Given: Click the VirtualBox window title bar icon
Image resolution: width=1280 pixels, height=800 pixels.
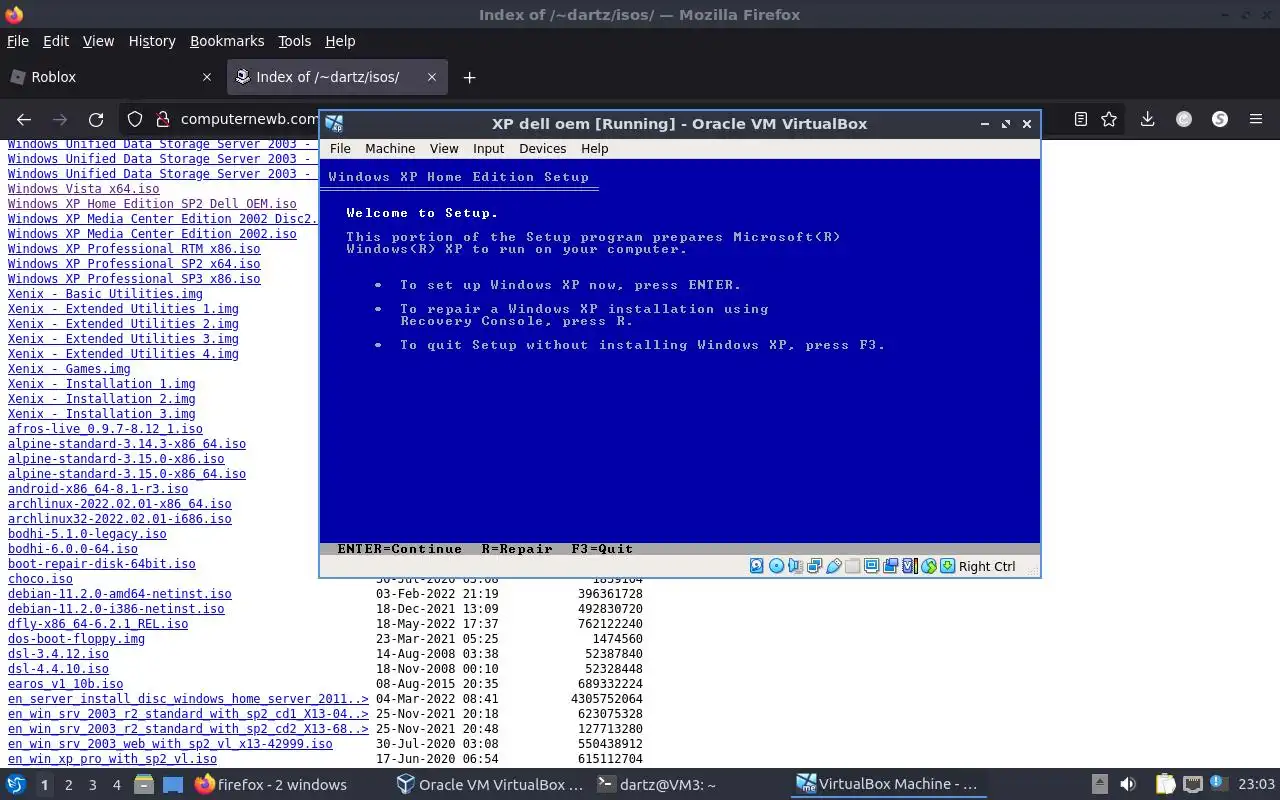Looking at the screenshot, I should coord(334,124).
